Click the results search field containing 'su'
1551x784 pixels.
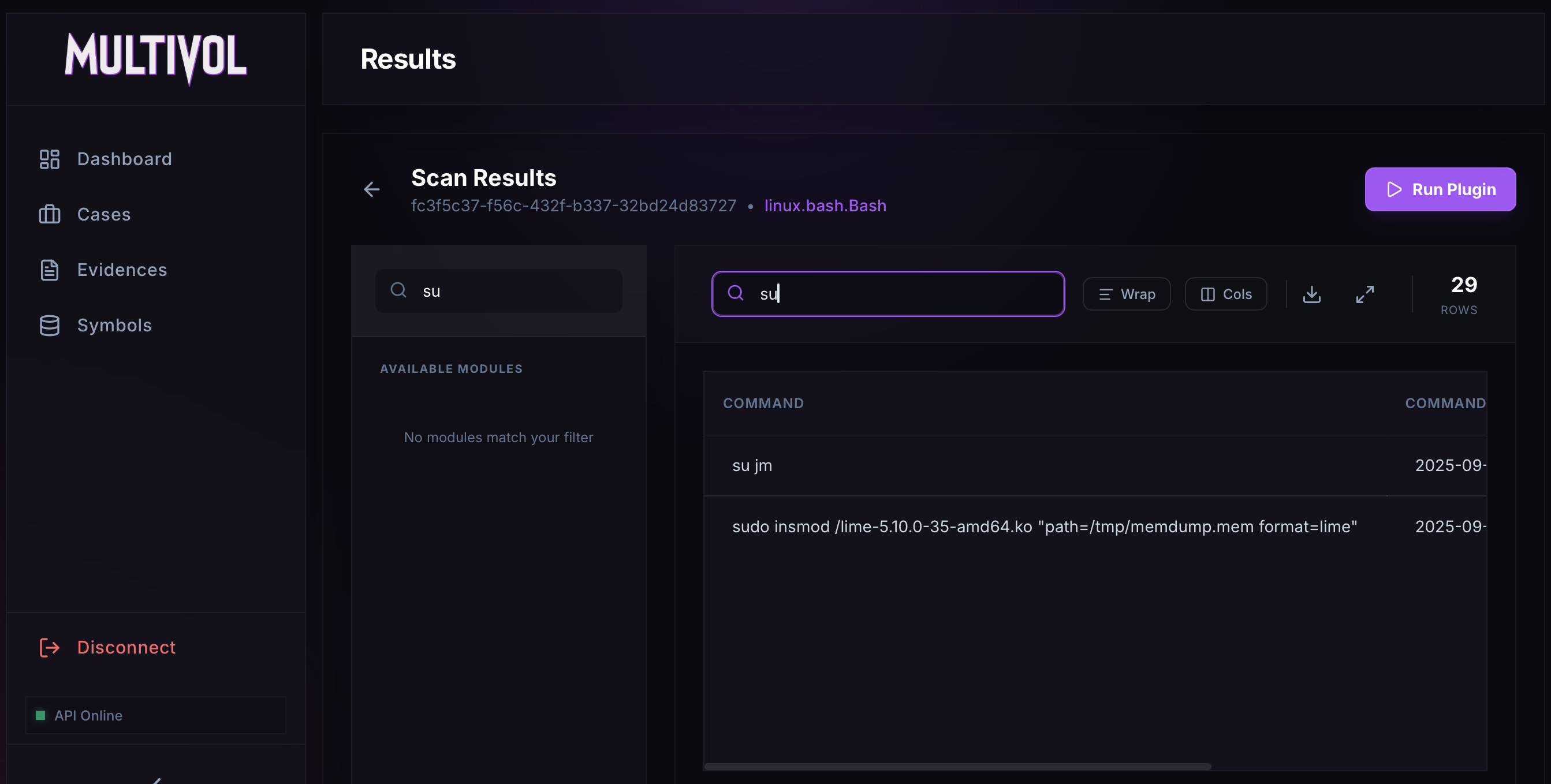tap(903, 294)
